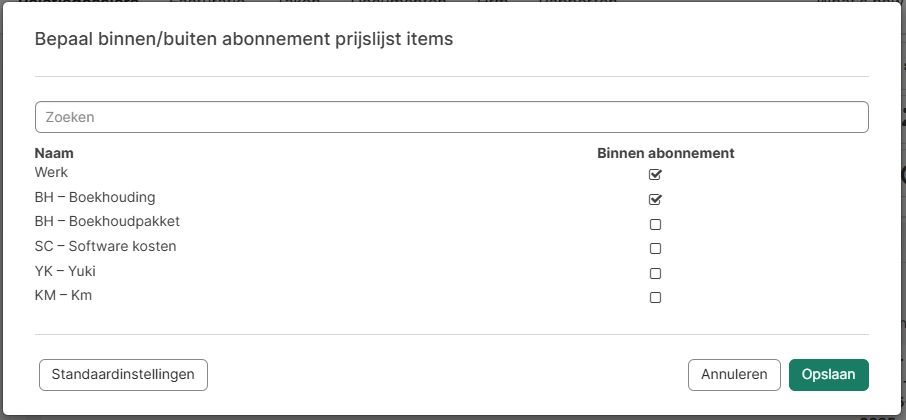This screenshot has height=420, width=906.
Task: Toggle the KM – Km checkbox
Action: pyautogui.click(x=656, y=297)
